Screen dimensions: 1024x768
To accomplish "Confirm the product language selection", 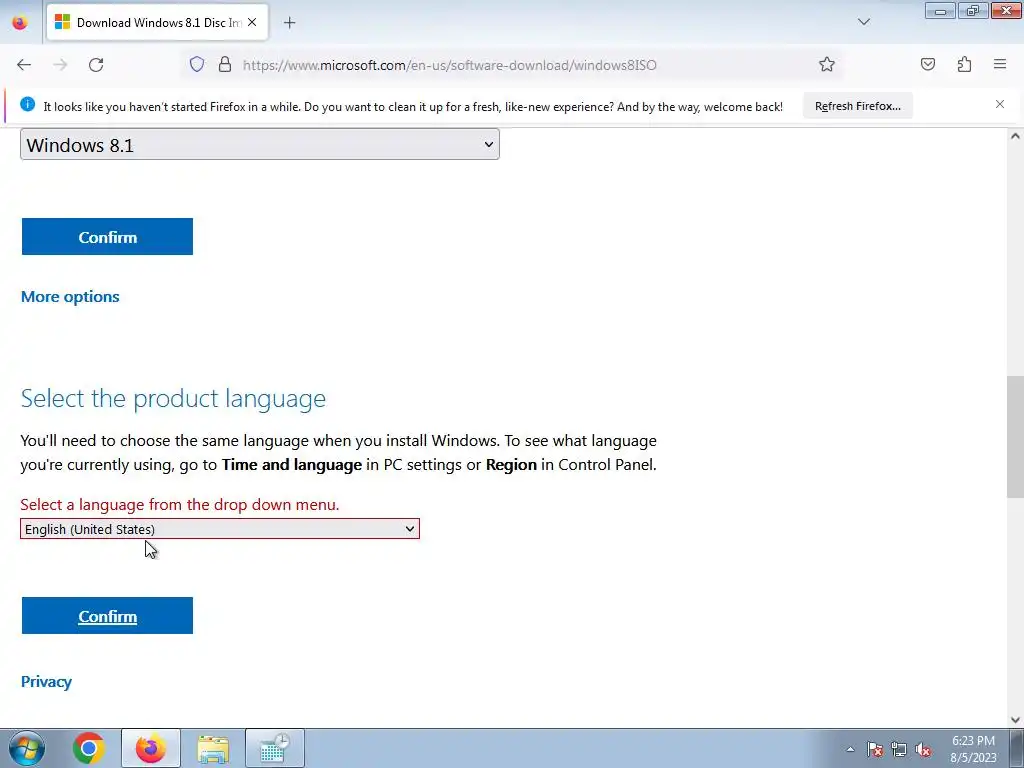I will [107, 616].
